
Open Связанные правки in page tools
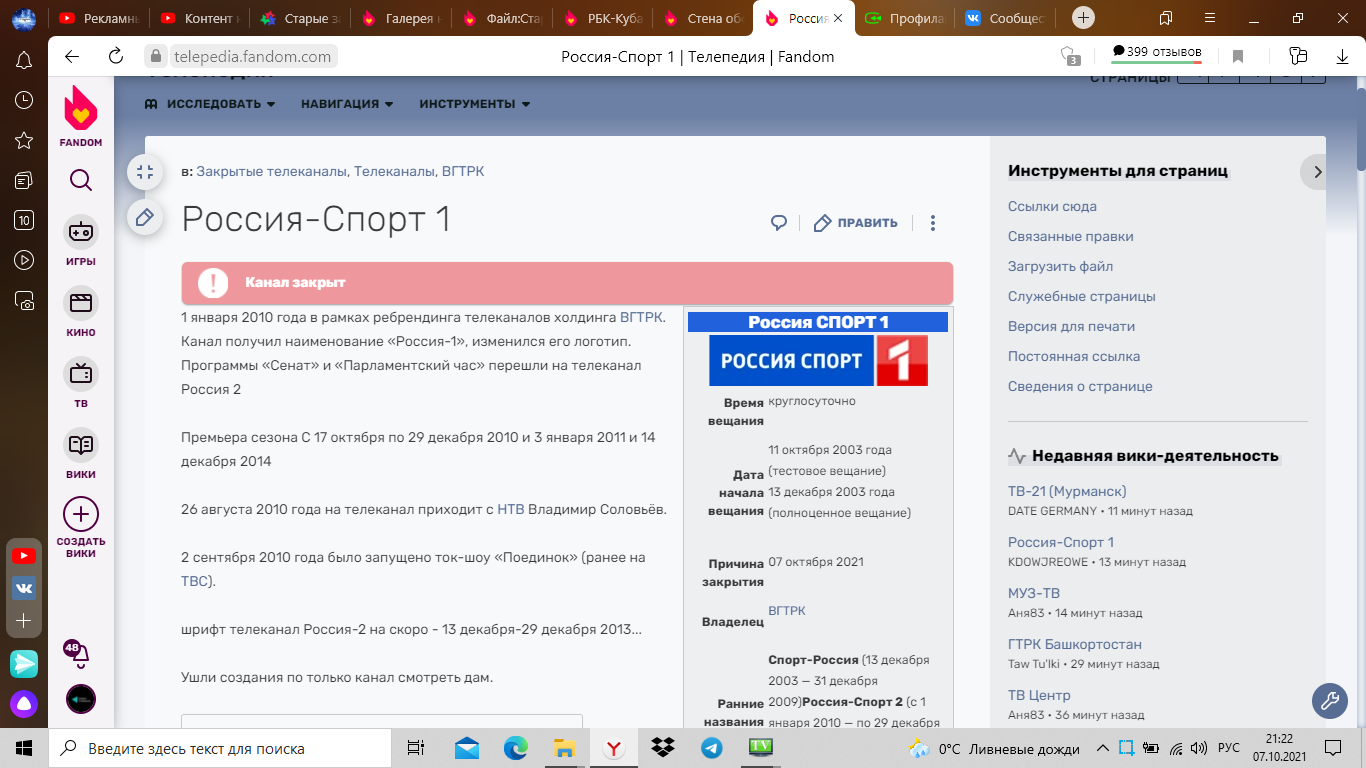coord(1071,237)
